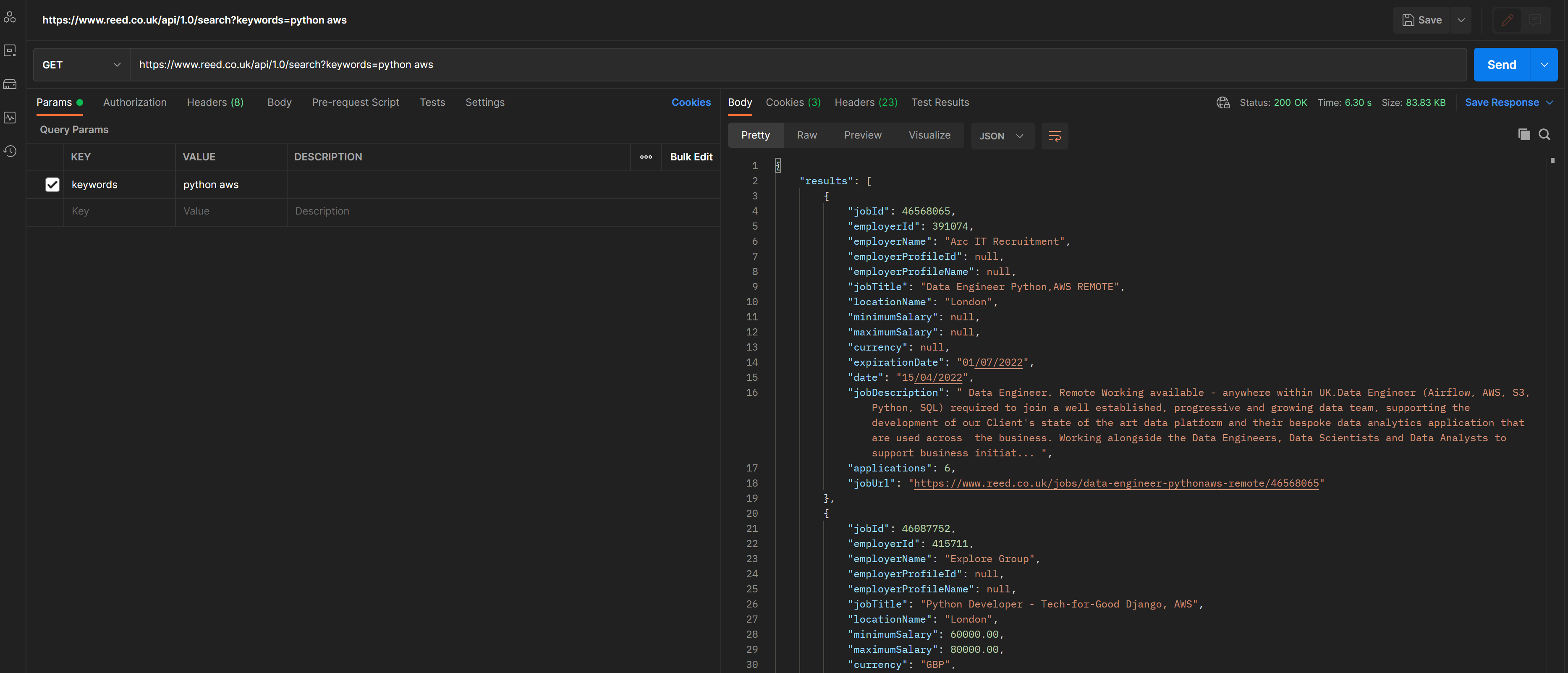Open the Pre-request Script tab
This screenshot has width=1568, height=673.
[356, 102]
